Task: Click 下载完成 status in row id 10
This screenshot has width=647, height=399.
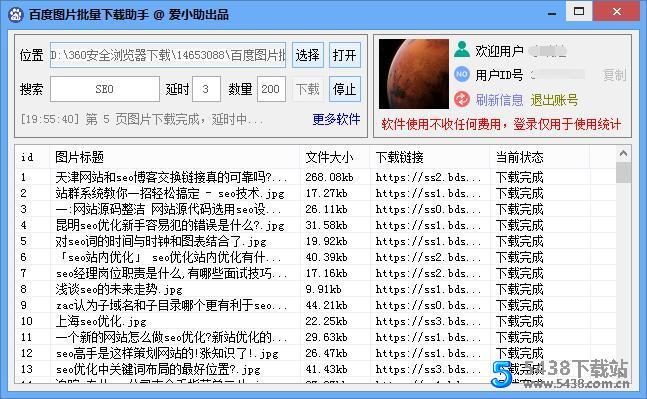Action: (x=519, y=321)
